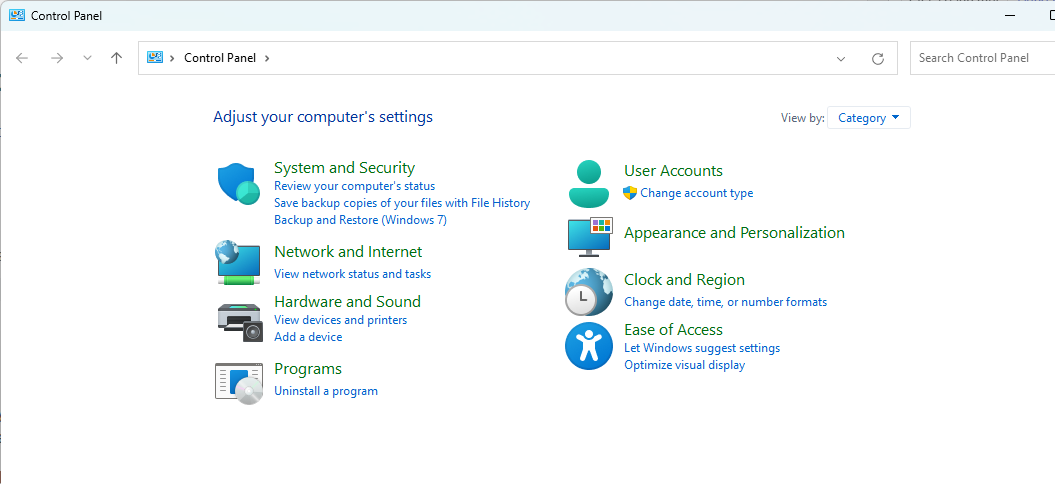Image resolution: width=1055 pixels, height=484 pixels.
Task: Open View devices and printers
Action: pyautogui.click(x=340, y=320)
